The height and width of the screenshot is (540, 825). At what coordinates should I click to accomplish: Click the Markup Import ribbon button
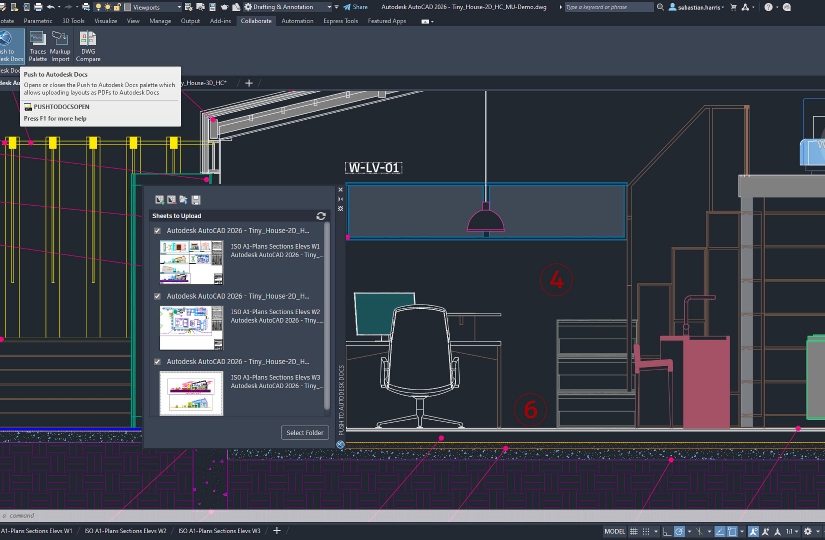60,46
